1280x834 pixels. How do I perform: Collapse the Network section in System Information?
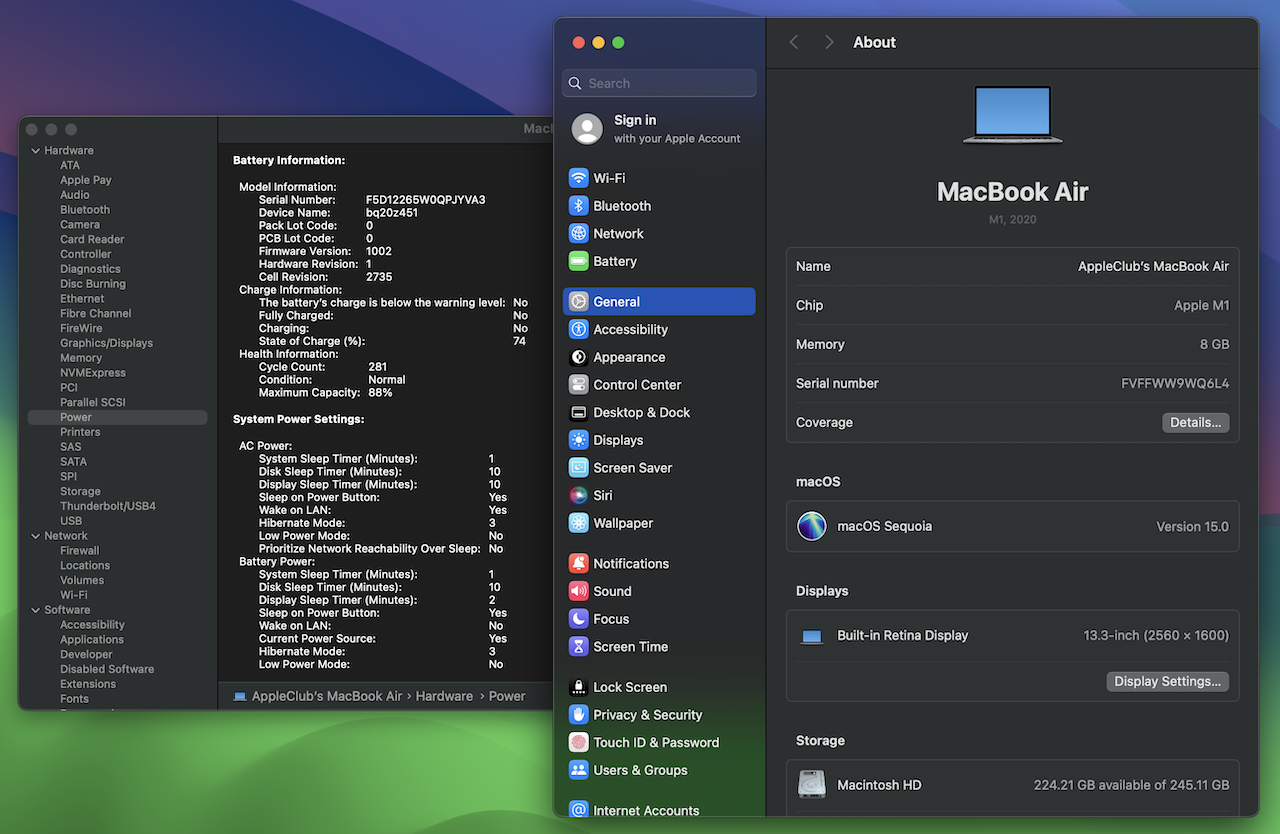point(36,536)
